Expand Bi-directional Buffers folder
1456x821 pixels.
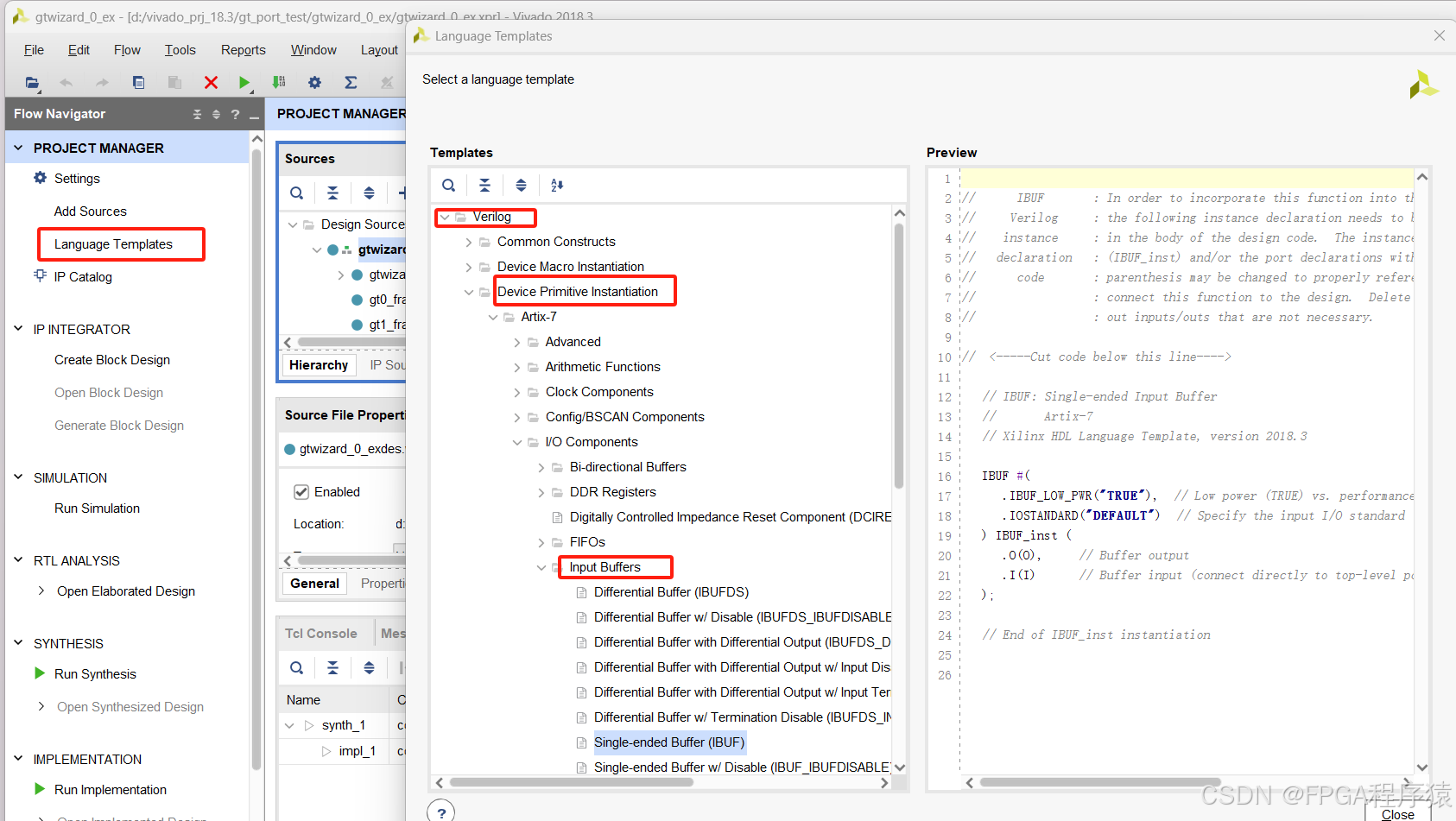[541, 468]
